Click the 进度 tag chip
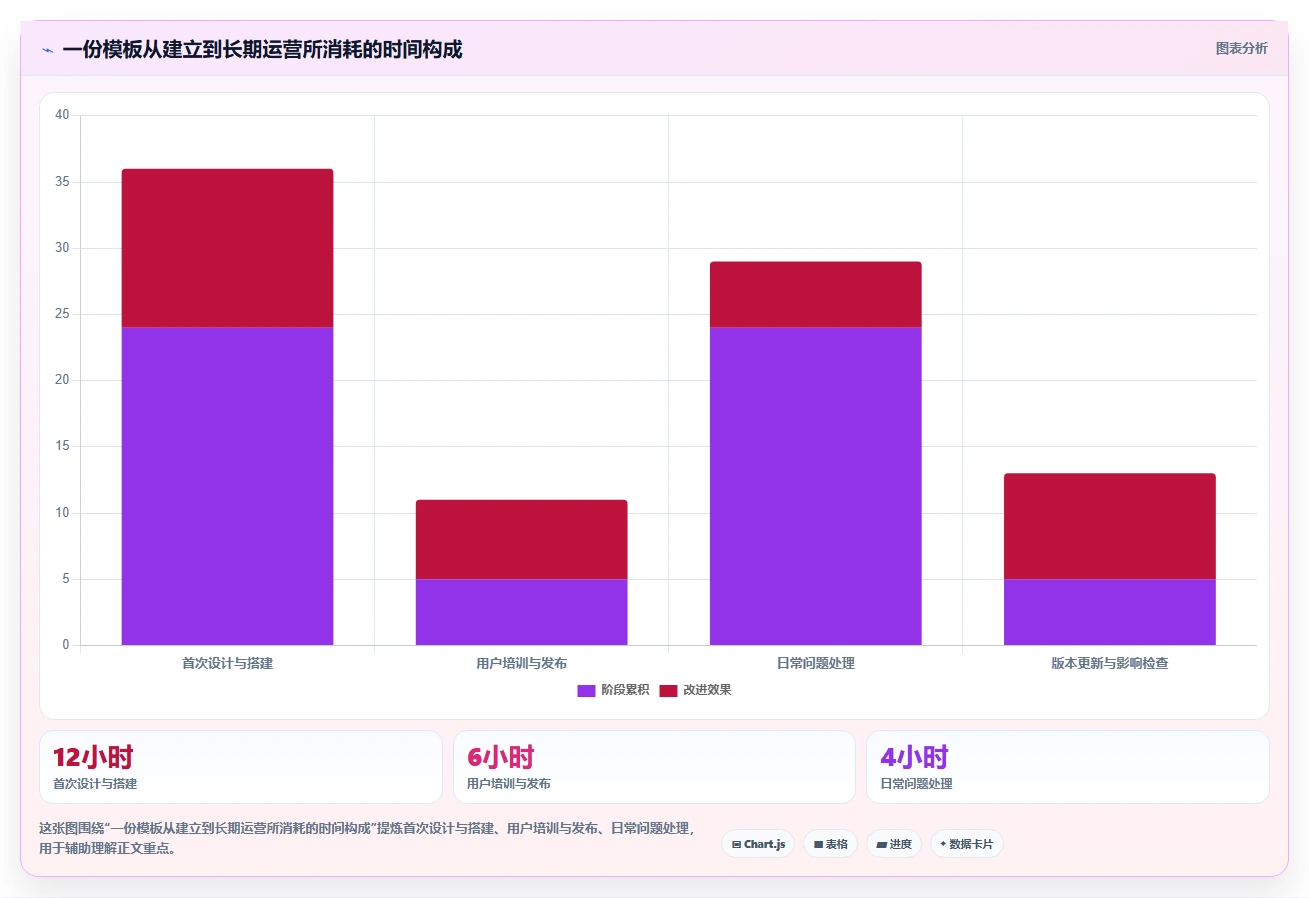The image size is (1309, 898). click(x=894, y=844)
